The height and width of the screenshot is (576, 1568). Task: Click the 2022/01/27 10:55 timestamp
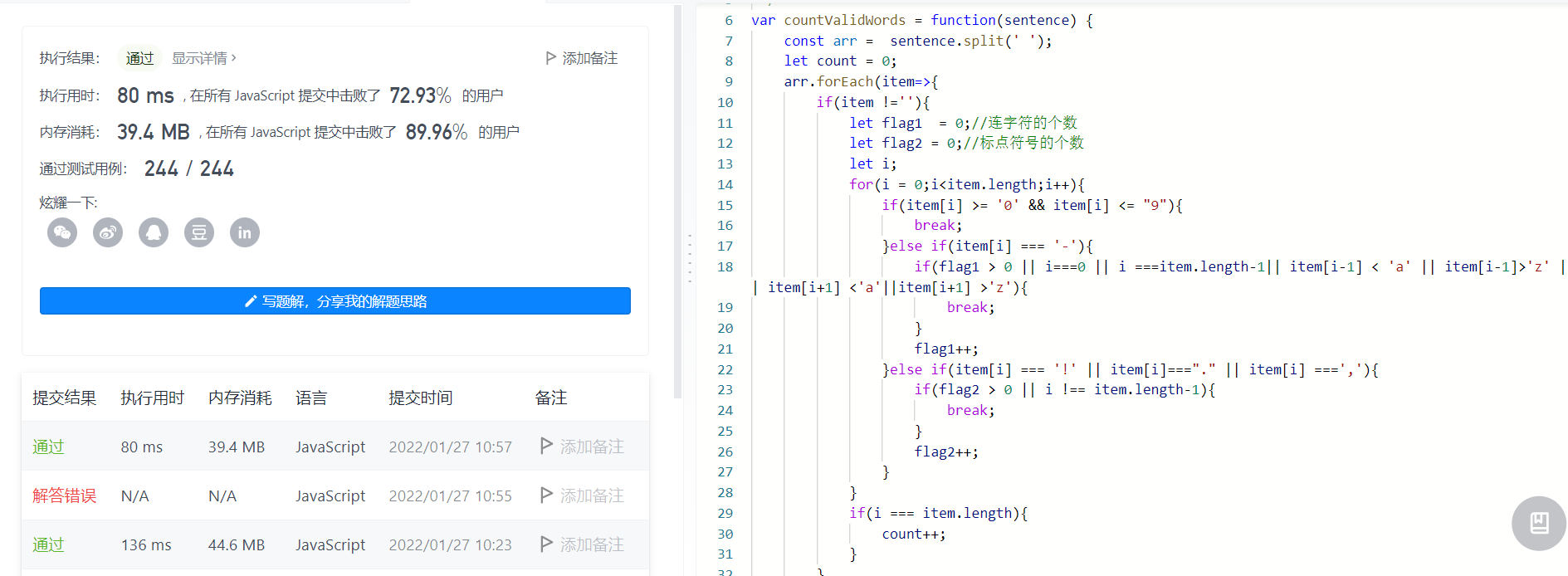(450, 495)
